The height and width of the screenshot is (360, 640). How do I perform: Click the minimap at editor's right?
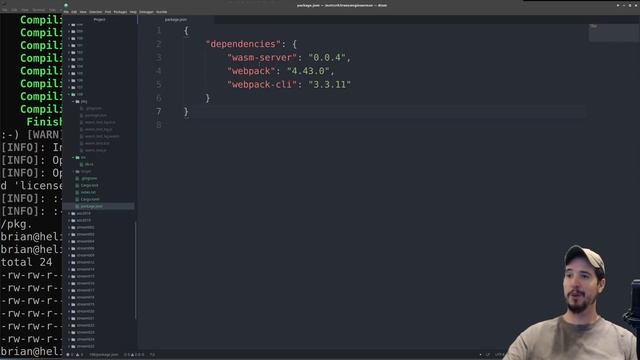click(x=613, y=33)
